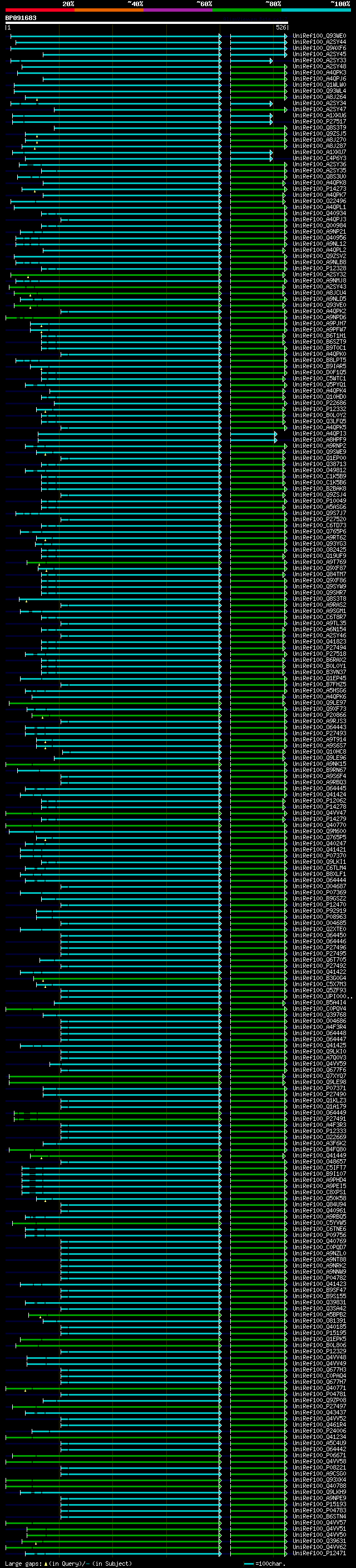This screenshot has height=1568, width=356.
Task: Open hit UniRef100_Q93WE0
Action: point(319,36)
